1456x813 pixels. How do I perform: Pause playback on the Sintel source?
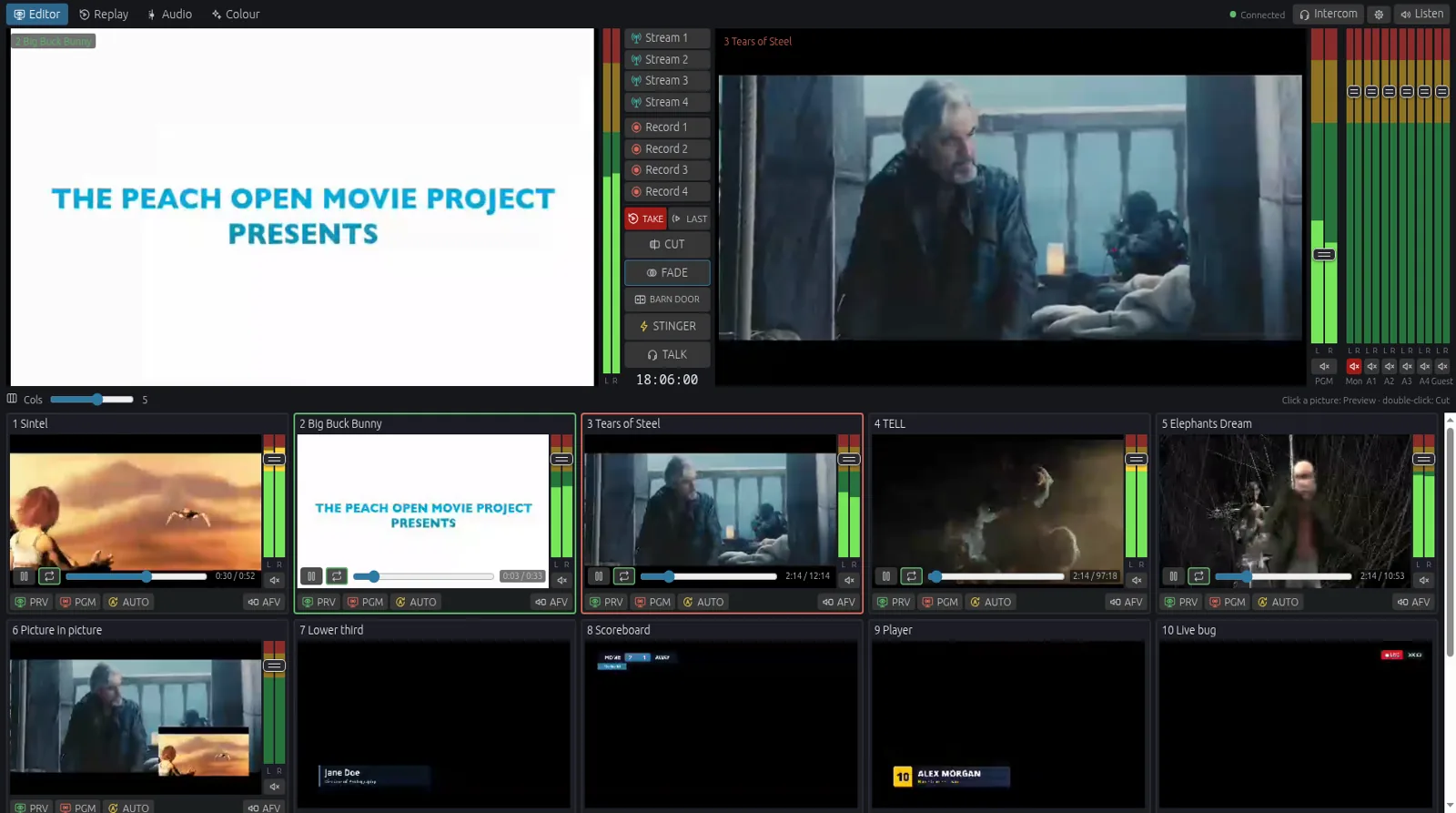(x=25, y=576)
